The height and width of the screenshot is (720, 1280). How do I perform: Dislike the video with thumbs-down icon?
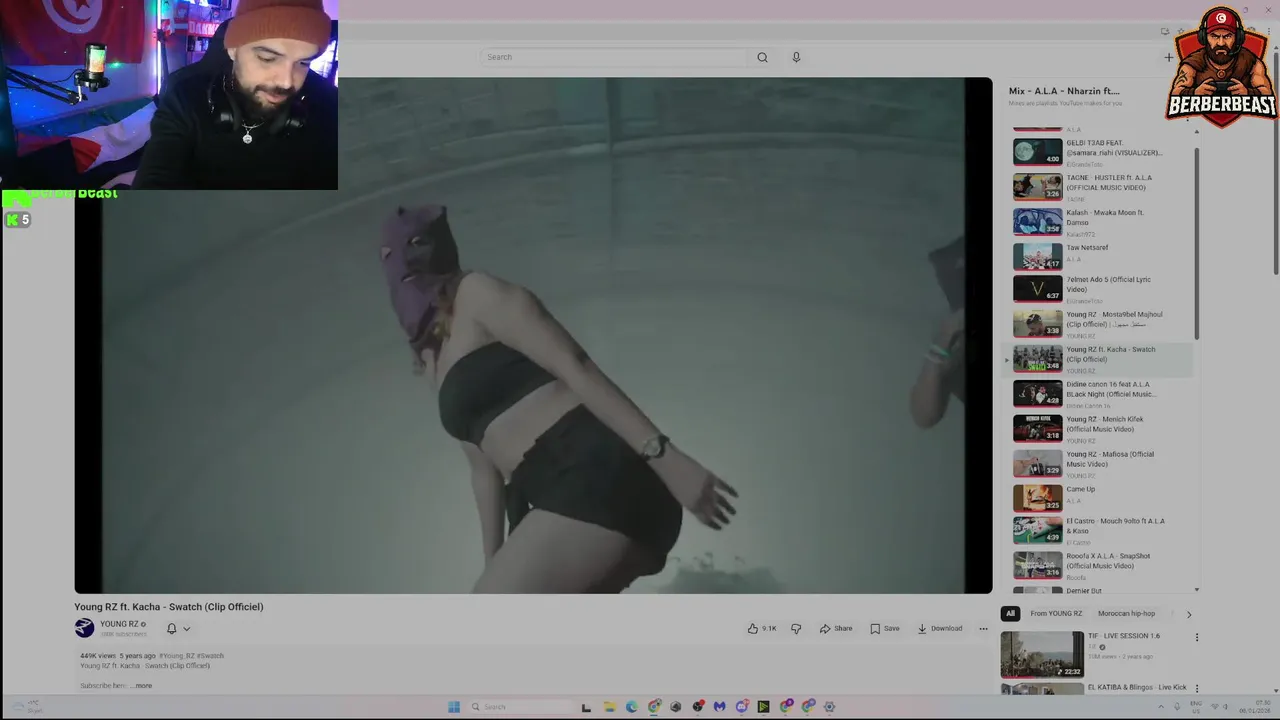(x=796, y=628)
